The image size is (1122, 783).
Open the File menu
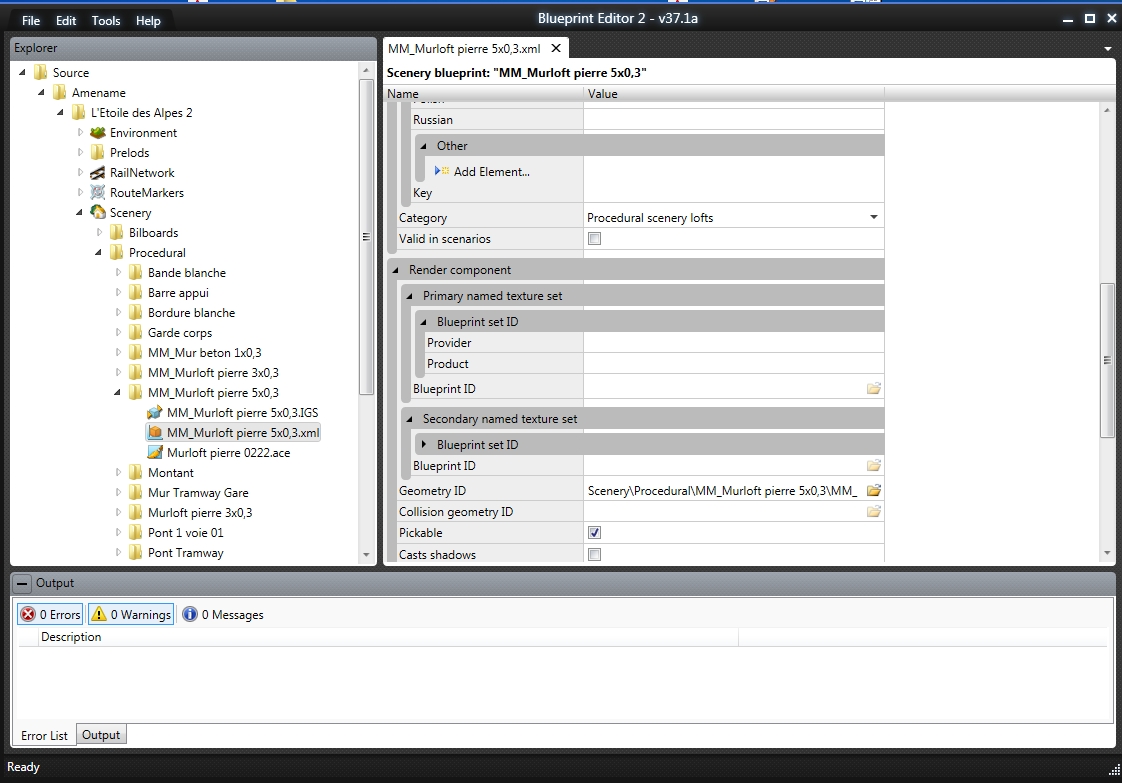point(31,21)
